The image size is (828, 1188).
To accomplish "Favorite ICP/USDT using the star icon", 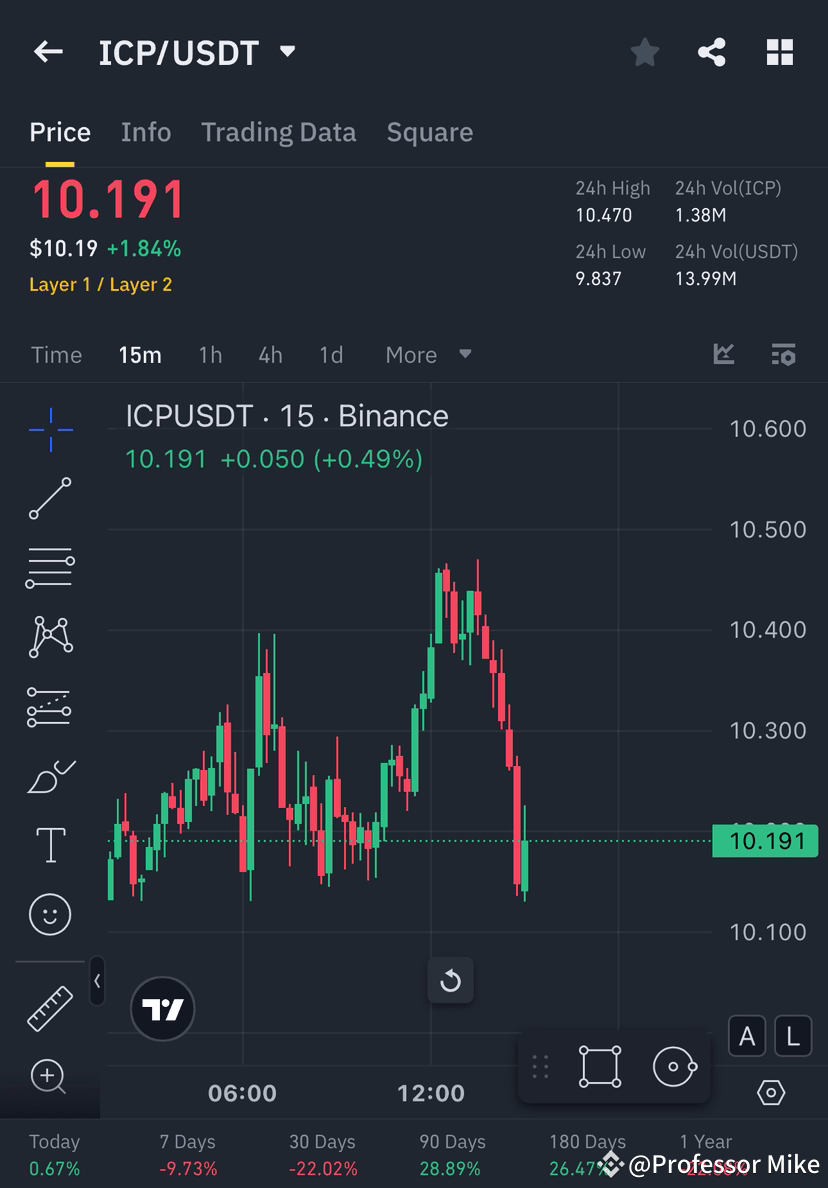I will (644, 52).
